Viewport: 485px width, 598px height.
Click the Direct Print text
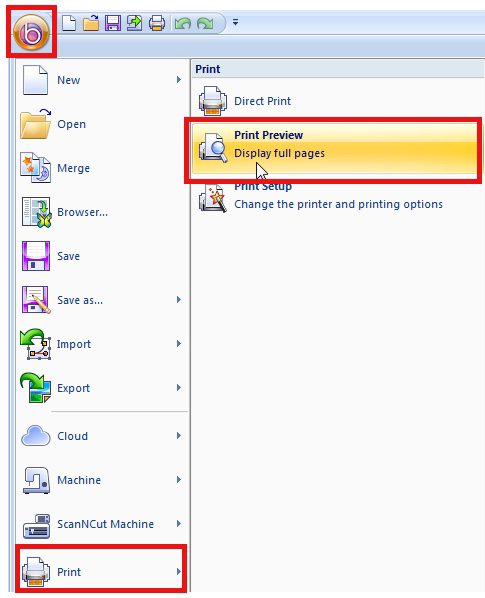coord(262,101)
